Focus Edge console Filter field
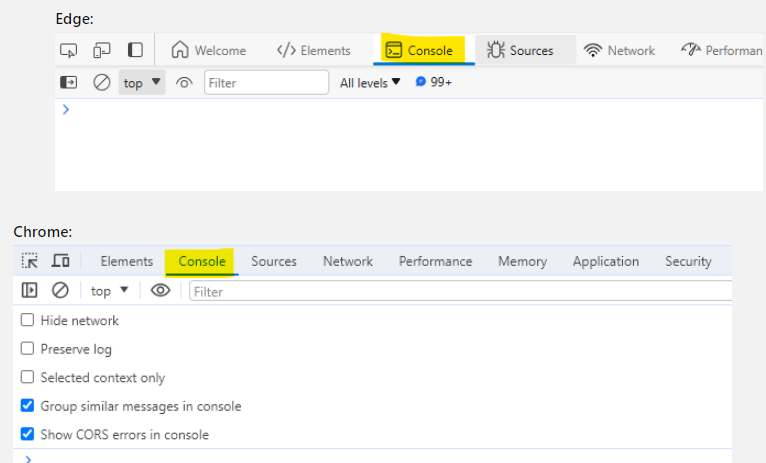This screenshot has width=766, height=463. pyautogui.click(x=266, y=83)
